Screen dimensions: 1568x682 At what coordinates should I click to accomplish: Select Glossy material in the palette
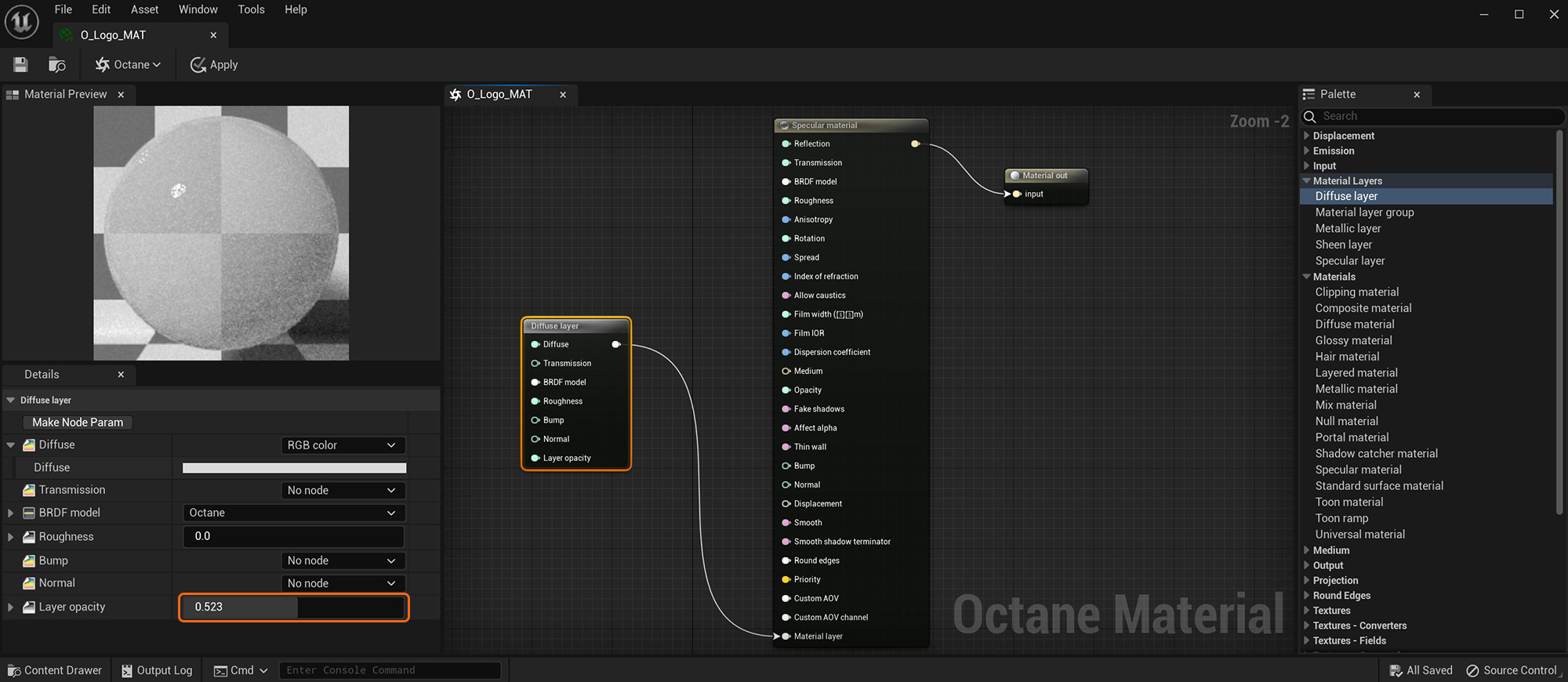1353,340
